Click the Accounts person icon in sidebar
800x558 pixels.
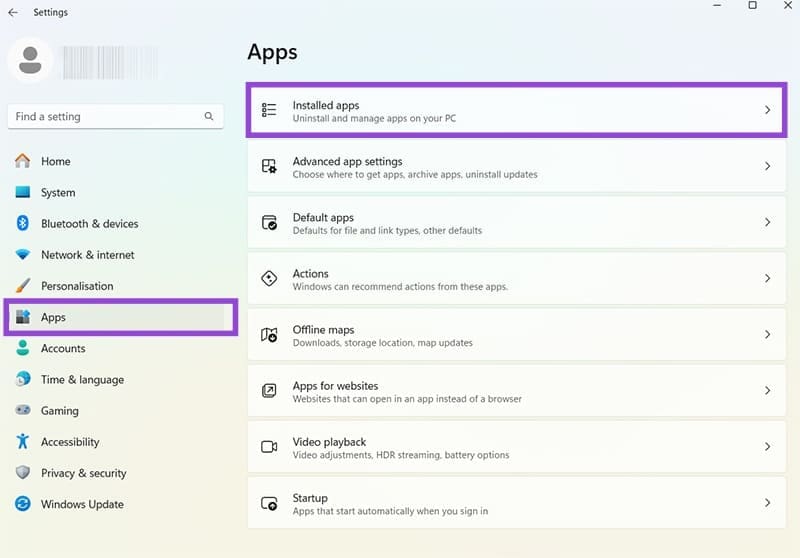22,348
